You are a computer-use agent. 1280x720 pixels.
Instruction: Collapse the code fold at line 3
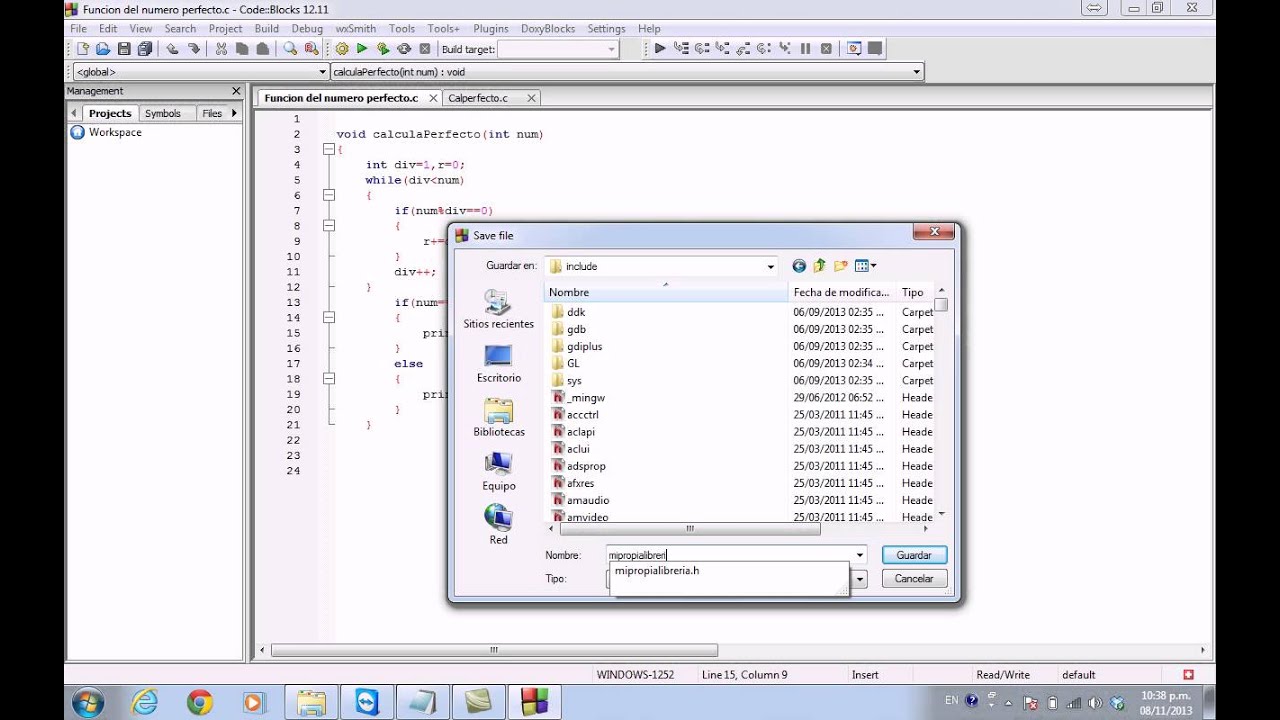coord(328,150)
